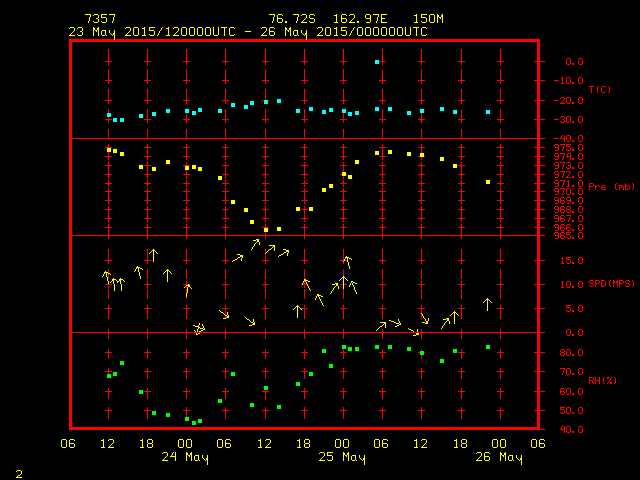Click the SPD(MPS) wind speed label
640x480 pixels.
click(611, 284)
